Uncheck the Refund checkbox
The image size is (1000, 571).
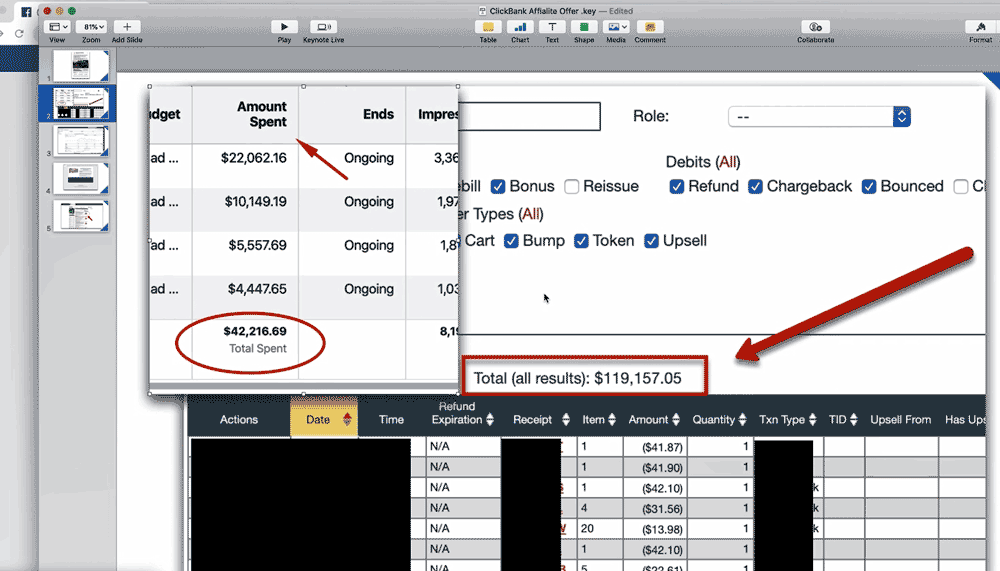(677, 186)
